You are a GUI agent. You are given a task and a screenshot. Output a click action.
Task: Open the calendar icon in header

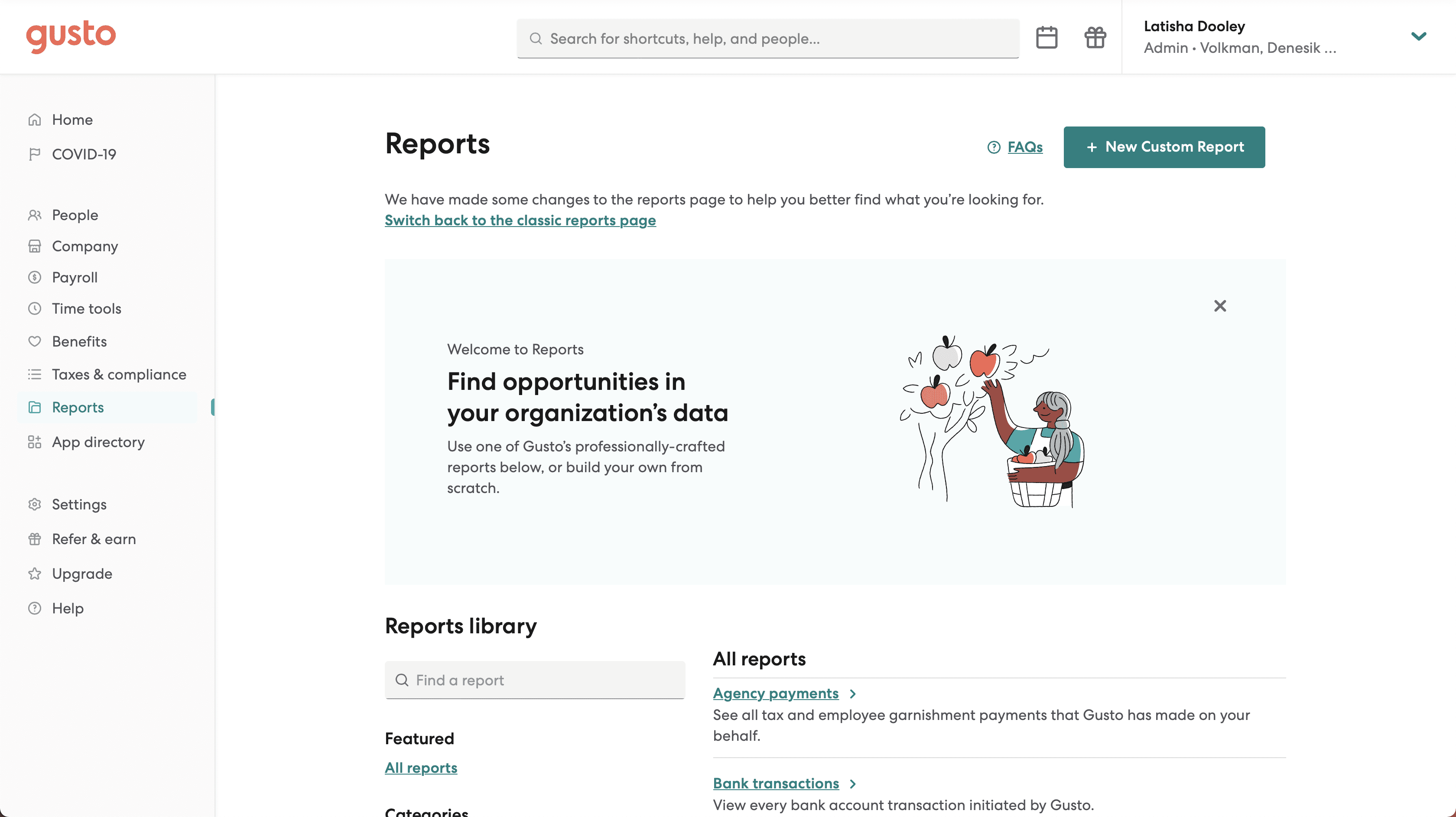[1046, 38]
